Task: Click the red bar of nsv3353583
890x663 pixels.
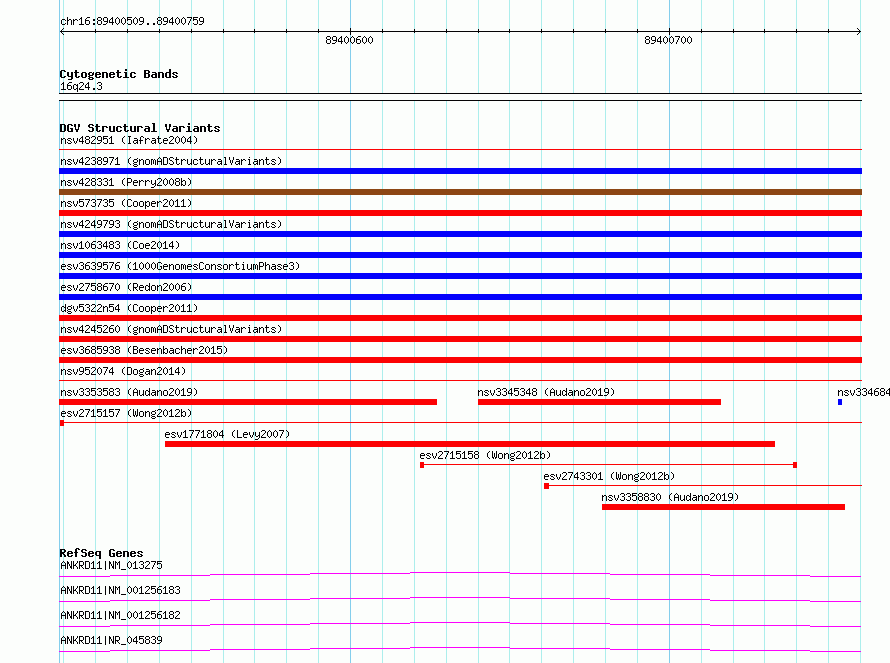Action: coord(248,402)
